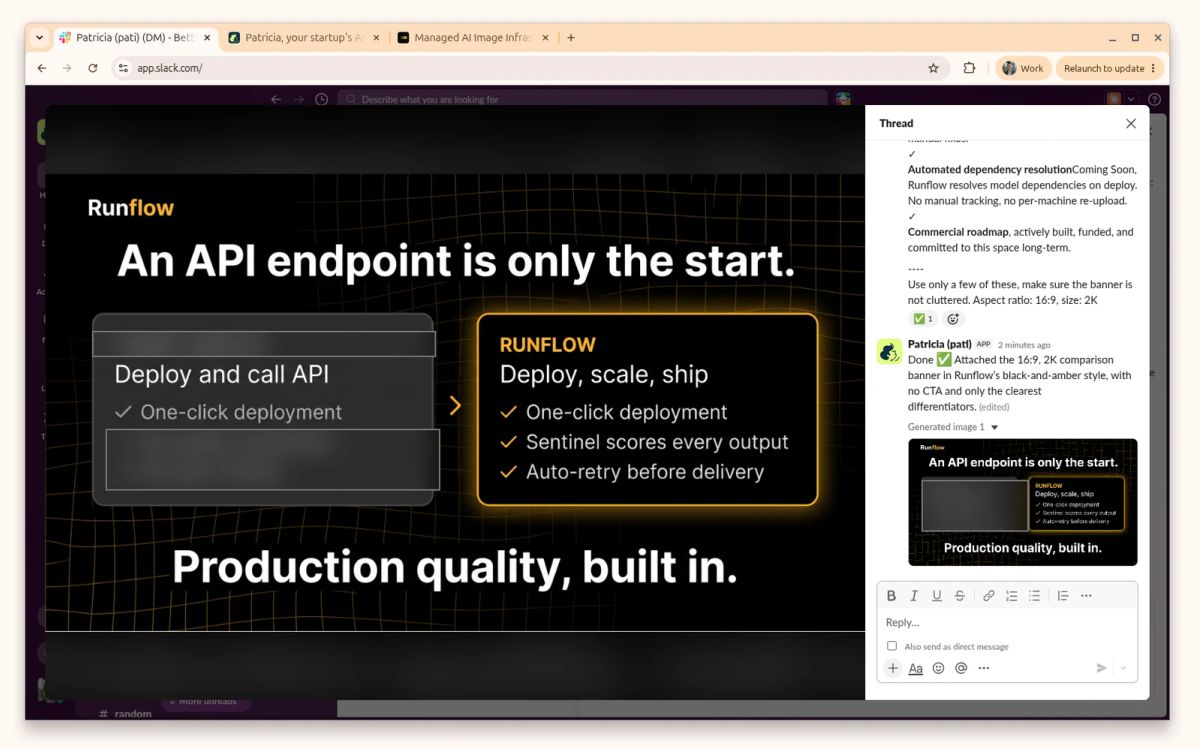Open more formatting options in the toolbar
This screenshot has height=749, width=1200.
(x=1086, y=596)
